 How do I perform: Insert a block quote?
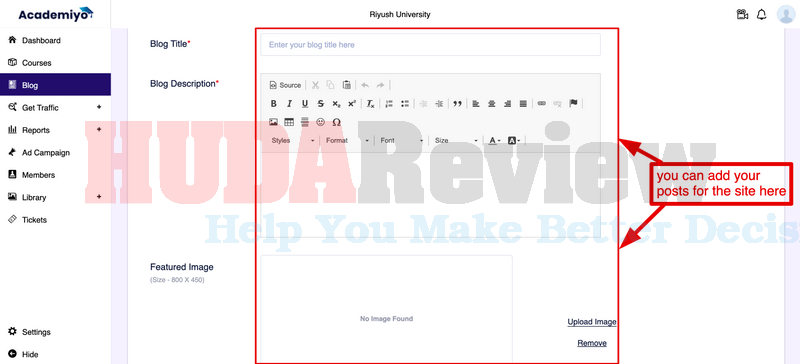point(458,104)
